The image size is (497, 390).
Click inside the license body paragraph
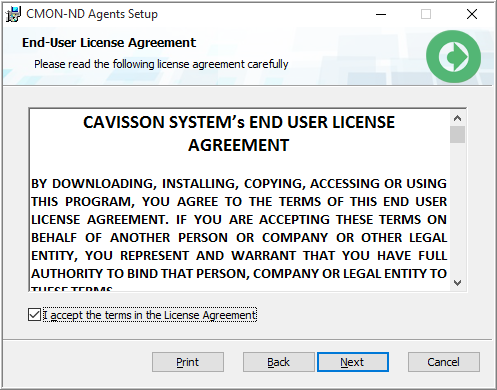[x=239, y=229]
